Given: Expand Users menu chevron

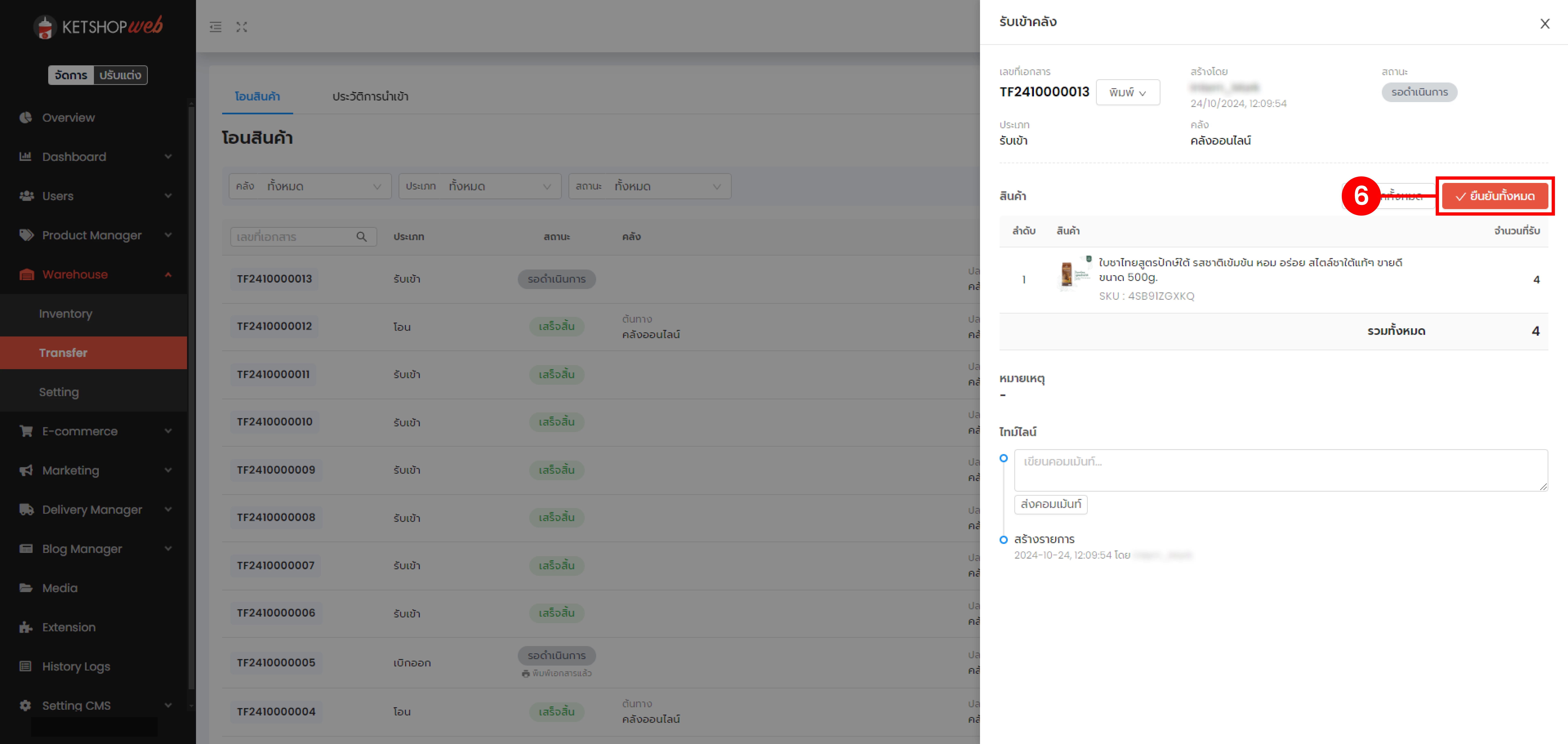Looking at the screenshot, I should tap(168, 196).
